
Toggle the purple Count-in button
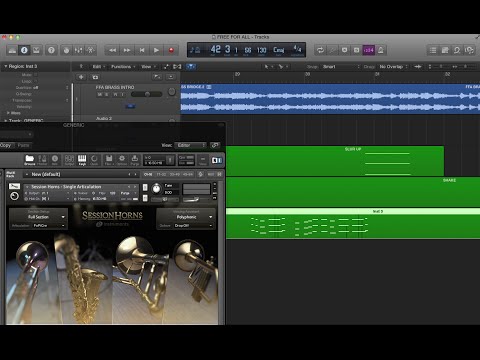[x=369, y=50]
